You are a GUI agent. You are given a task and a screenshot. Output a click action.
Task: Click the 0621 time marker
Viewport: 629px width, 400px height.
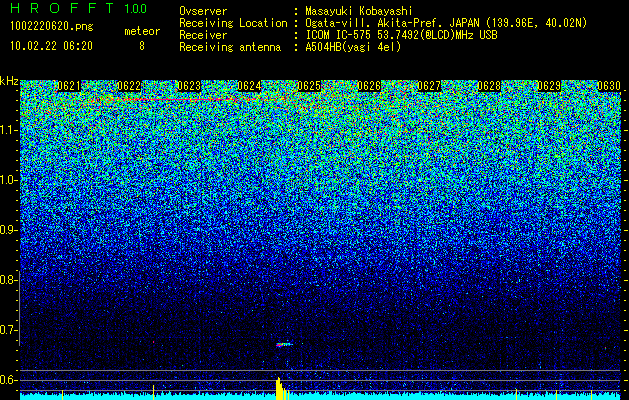click(69, 86)
